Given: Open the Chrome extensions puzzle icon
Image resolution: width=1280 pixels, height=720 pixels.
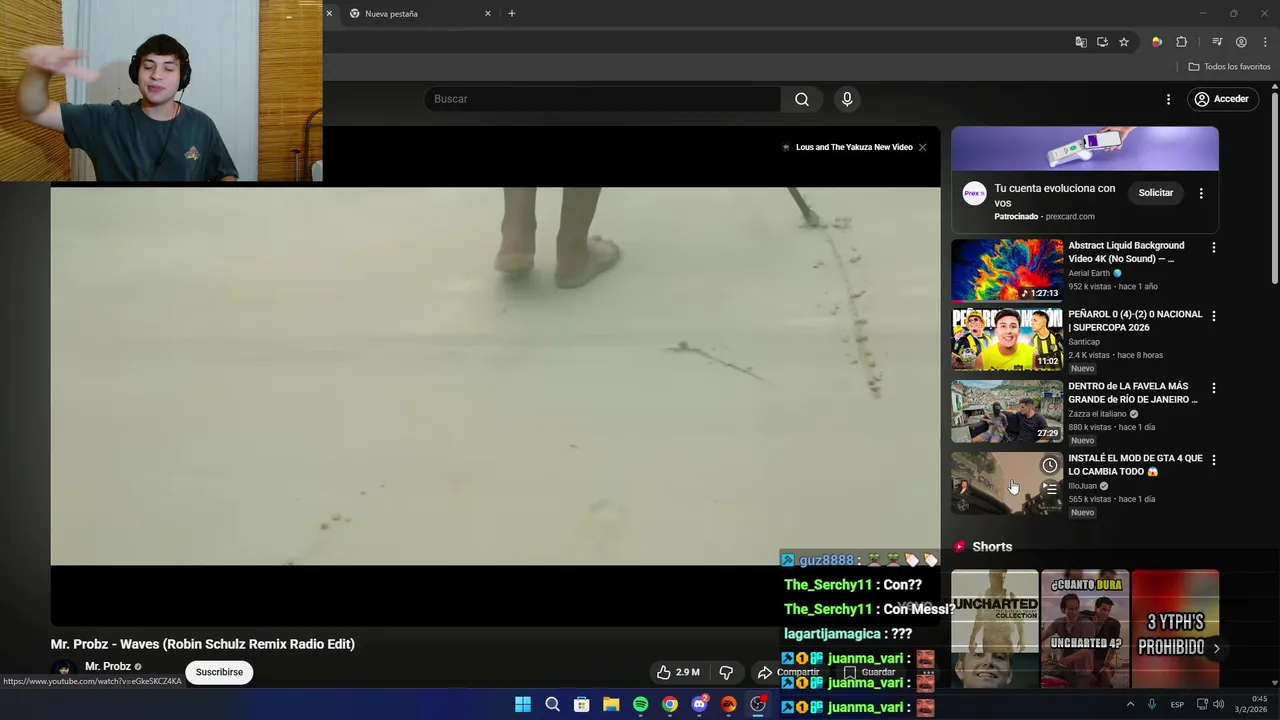Looking at the screenshot, I should pyautogui.click(x=1182, y=42).
